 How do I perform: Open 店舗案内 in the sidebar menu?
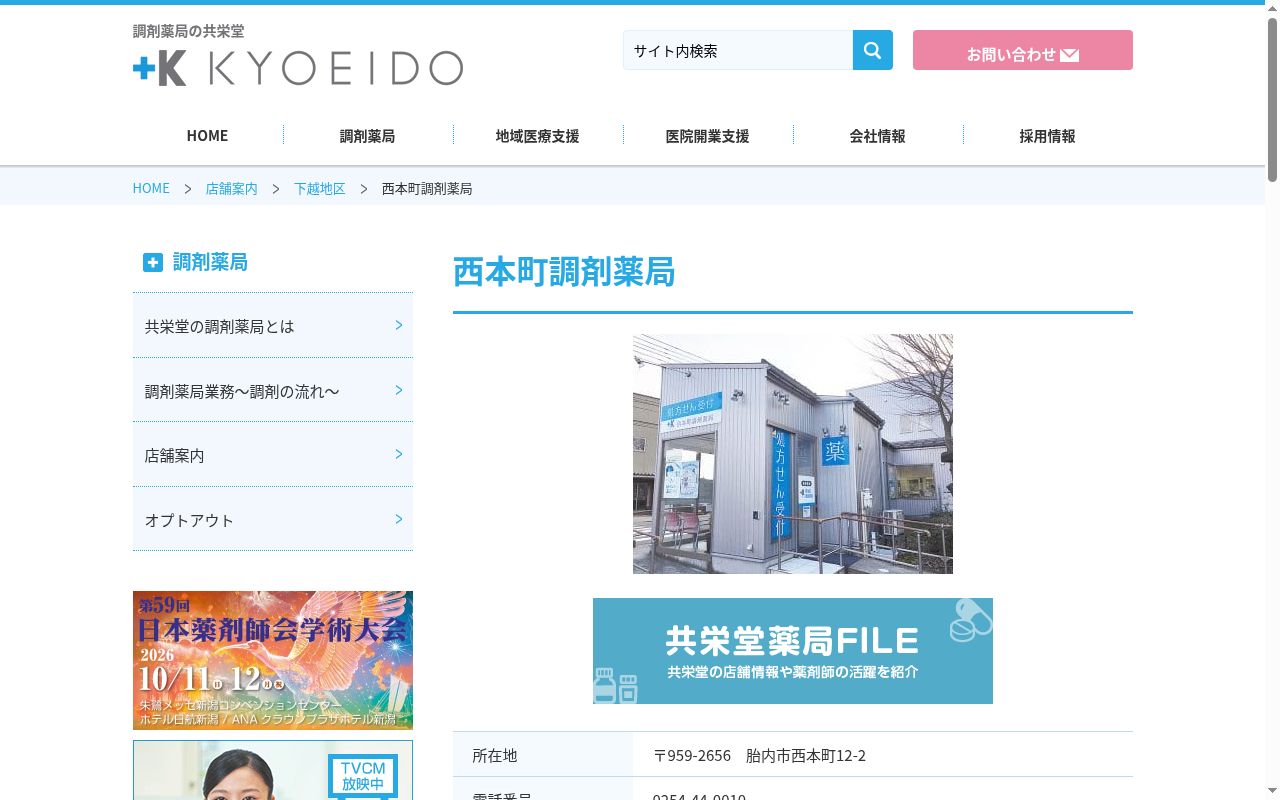pos(273,455)
